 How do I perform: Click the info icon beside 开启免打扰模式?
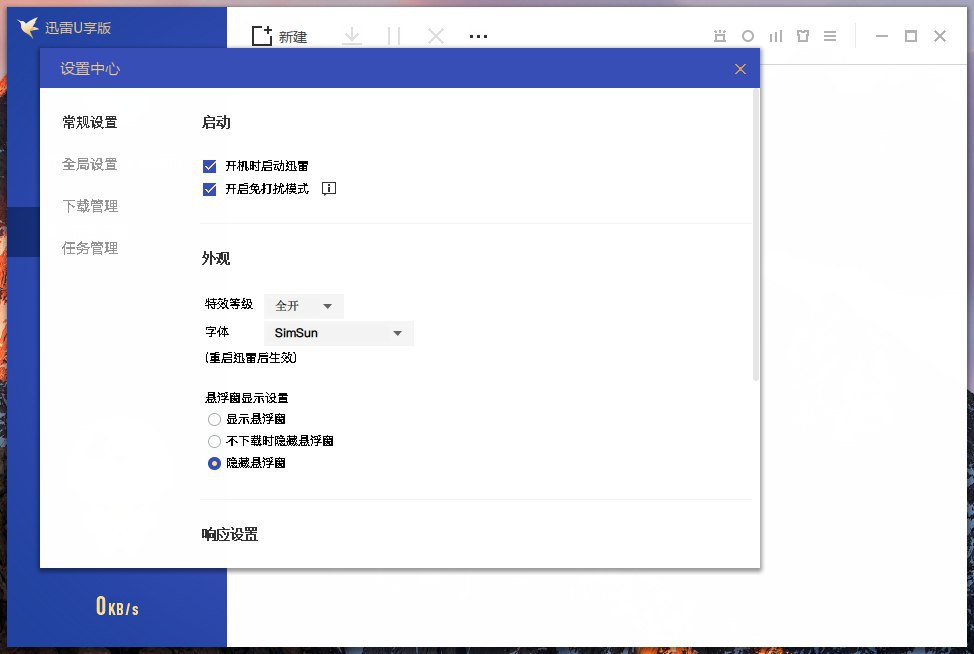pyautogui.click(x=329, y=188)
